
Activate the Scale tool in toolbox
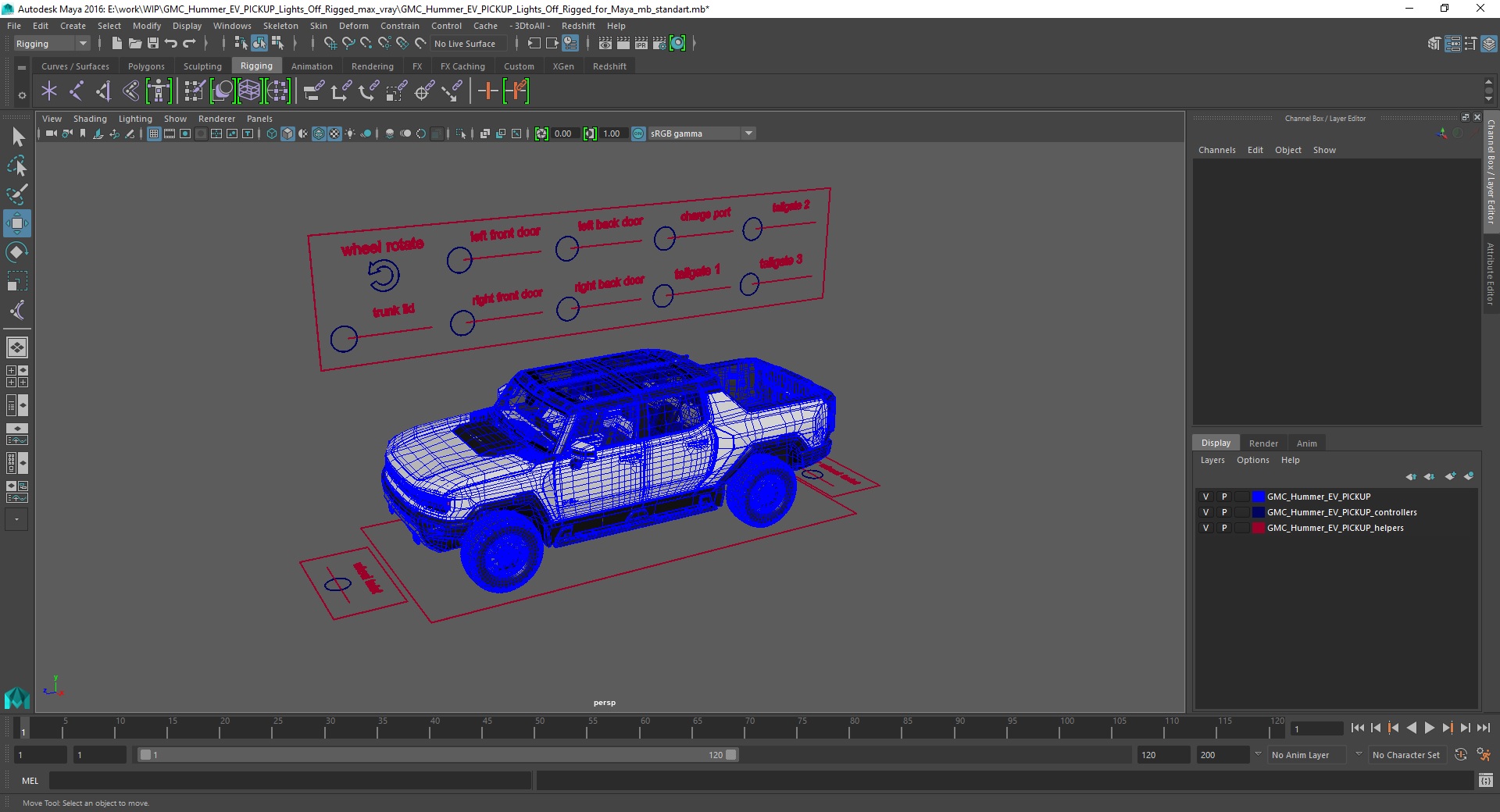[17, 281]
